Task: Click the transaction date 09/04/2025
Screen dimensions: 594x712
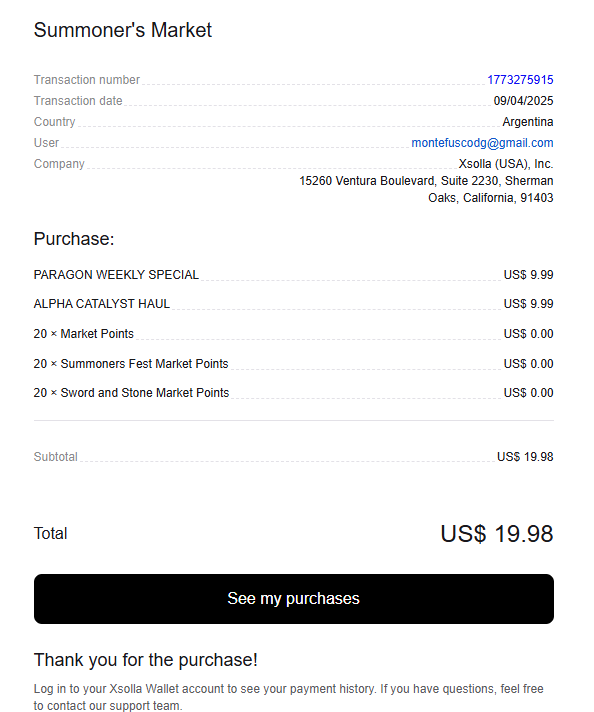Action: pyautogui.click(x=524, y=101)
